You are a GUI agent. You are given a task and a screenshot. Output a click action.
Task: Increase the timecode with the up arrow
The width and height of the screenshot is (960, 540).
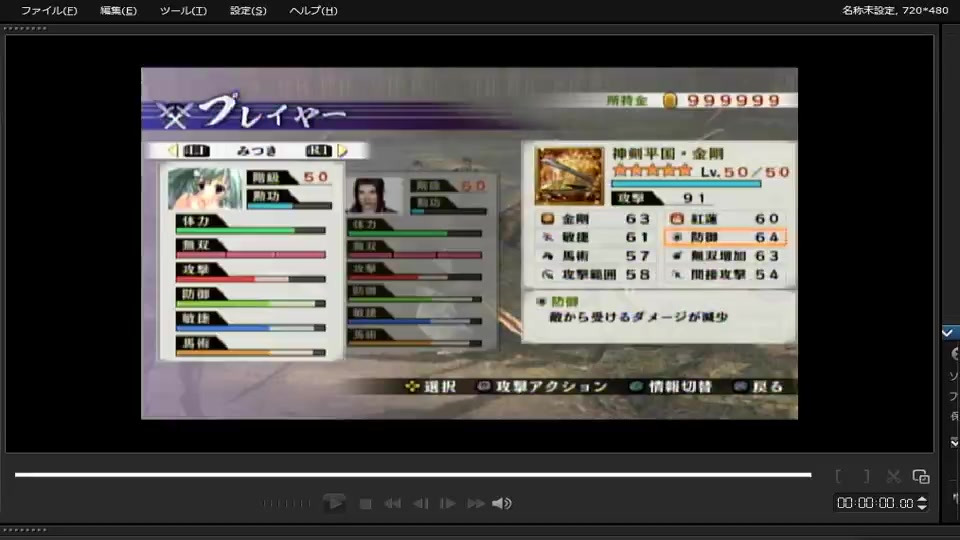[x=922, y=500]
